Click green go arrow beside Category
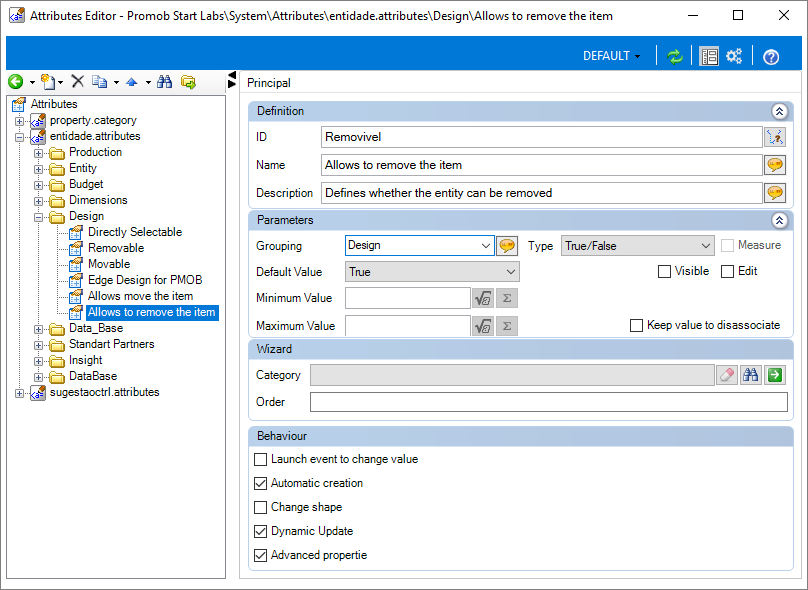Image resolution: width=808 pixels, height=590 pixels. 775,375
